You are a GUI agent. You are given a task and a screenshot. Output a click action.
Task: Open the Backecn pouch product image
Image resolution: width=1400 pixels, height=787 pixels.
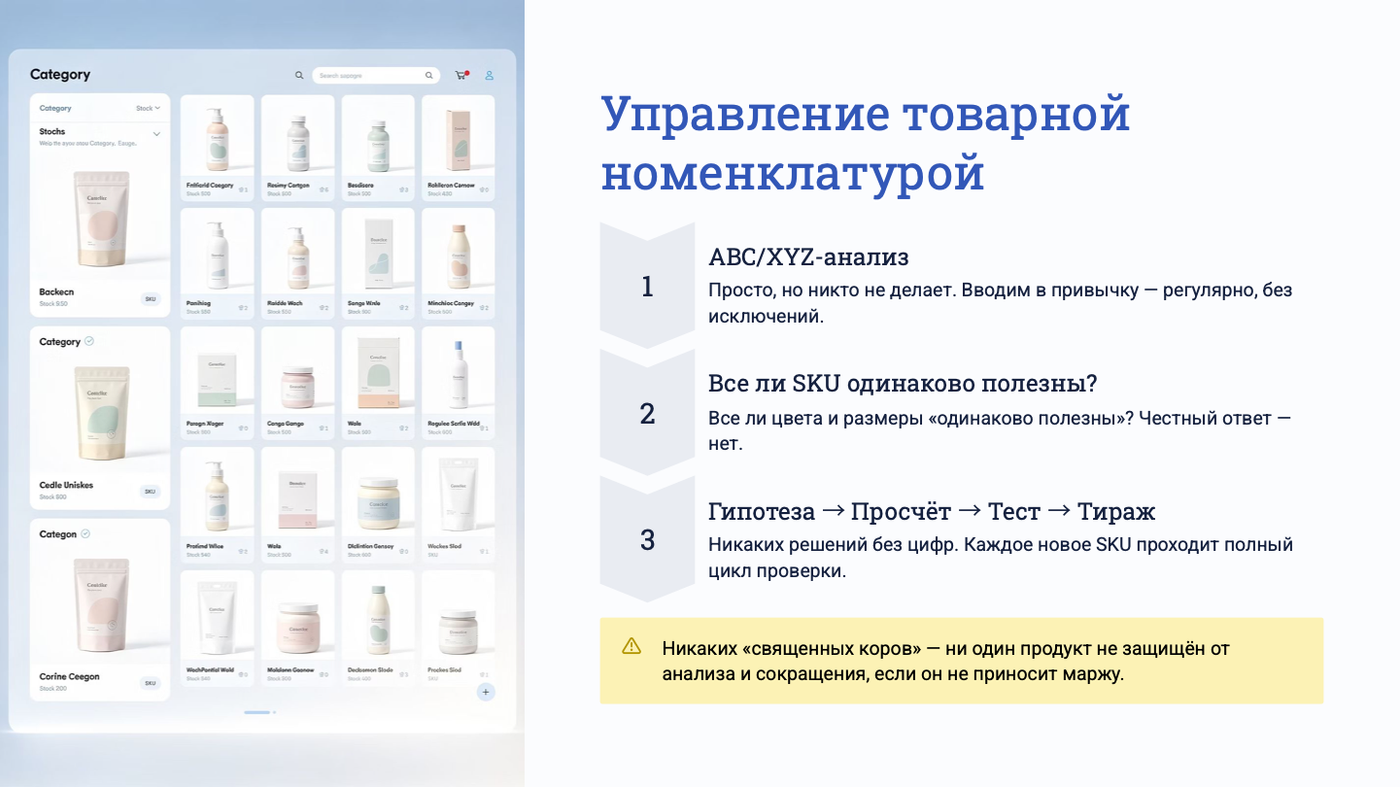coord(101,219)
